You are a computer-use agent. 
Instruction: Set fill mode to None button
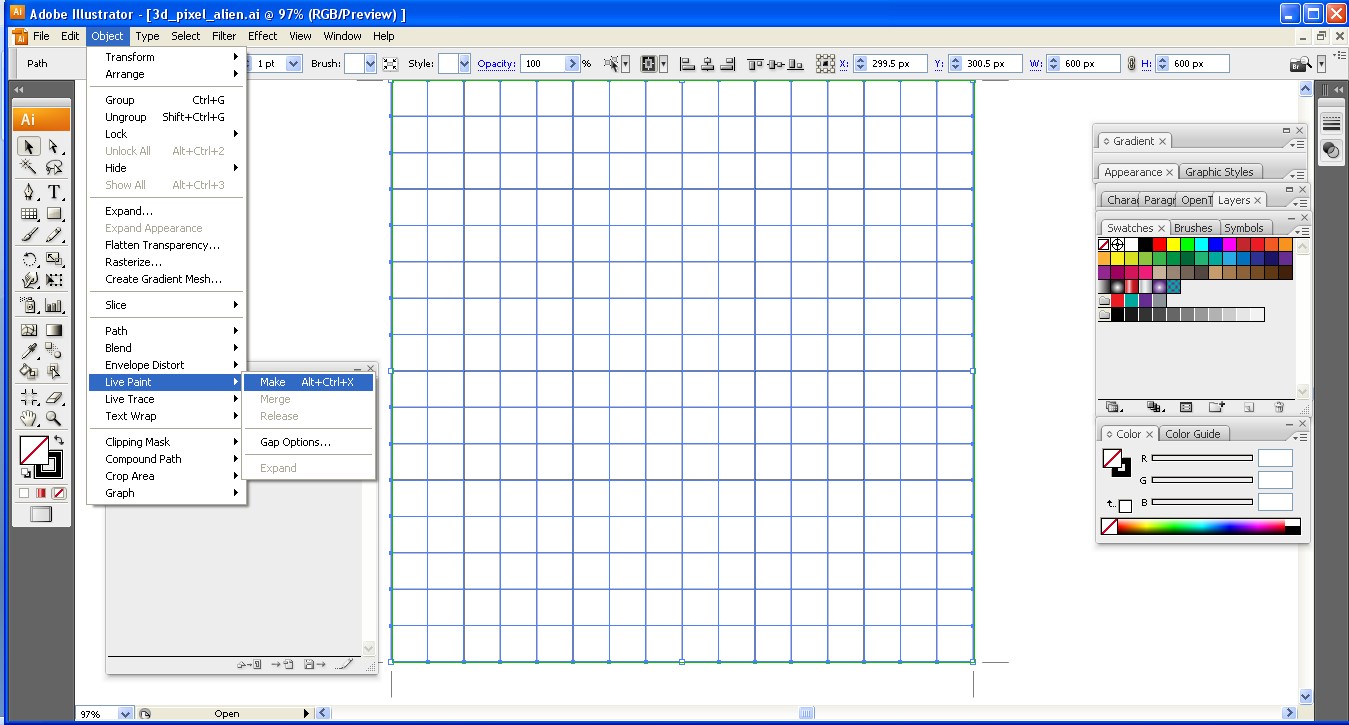59,493
